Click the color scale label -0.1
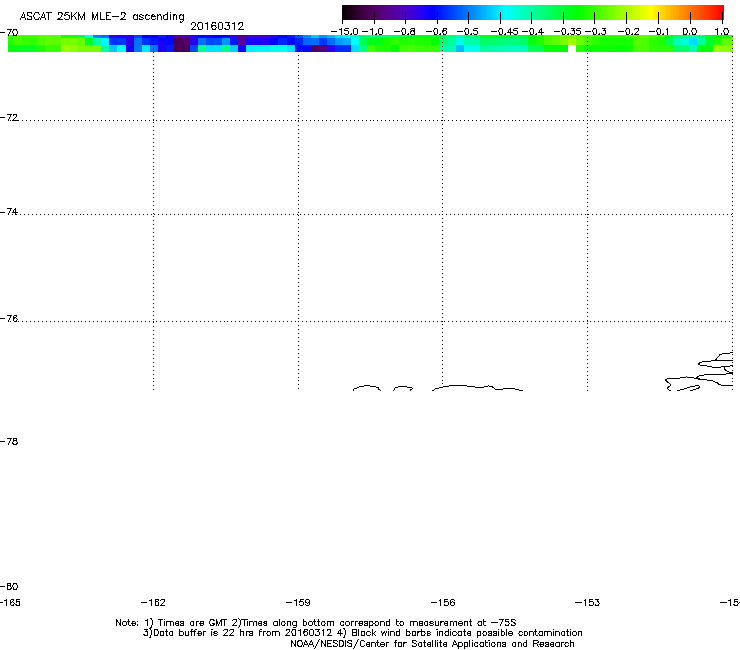The width and height of the screenshot is (740, 650). pyautogui.click(x=659, y=32)
